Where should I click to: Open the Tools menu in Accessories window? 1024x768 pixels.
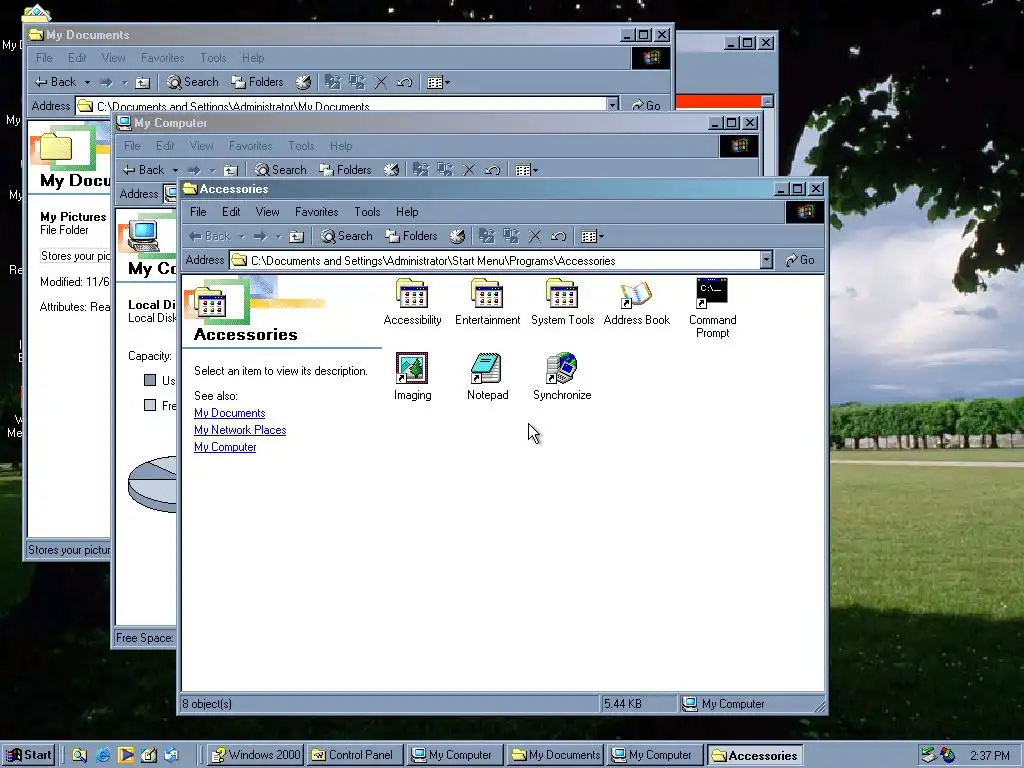[367, 212]
